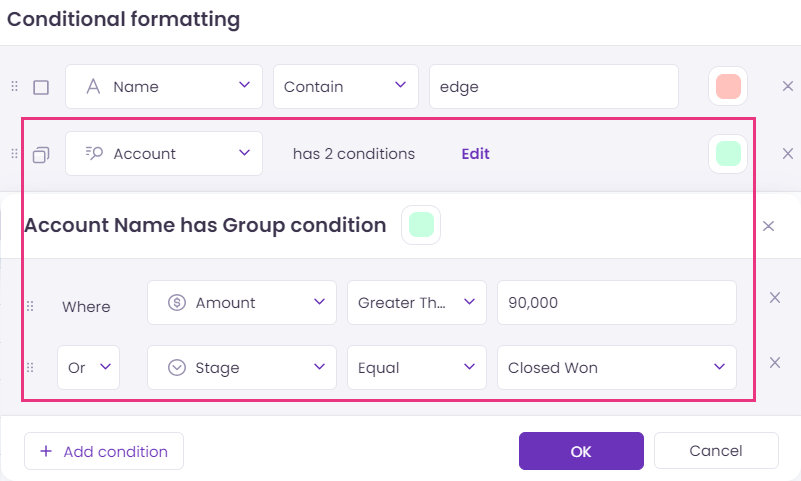Click the 90,000 value field
This screenshot has width=801, height=481.
pyautogui.click(x=617, y=302)
